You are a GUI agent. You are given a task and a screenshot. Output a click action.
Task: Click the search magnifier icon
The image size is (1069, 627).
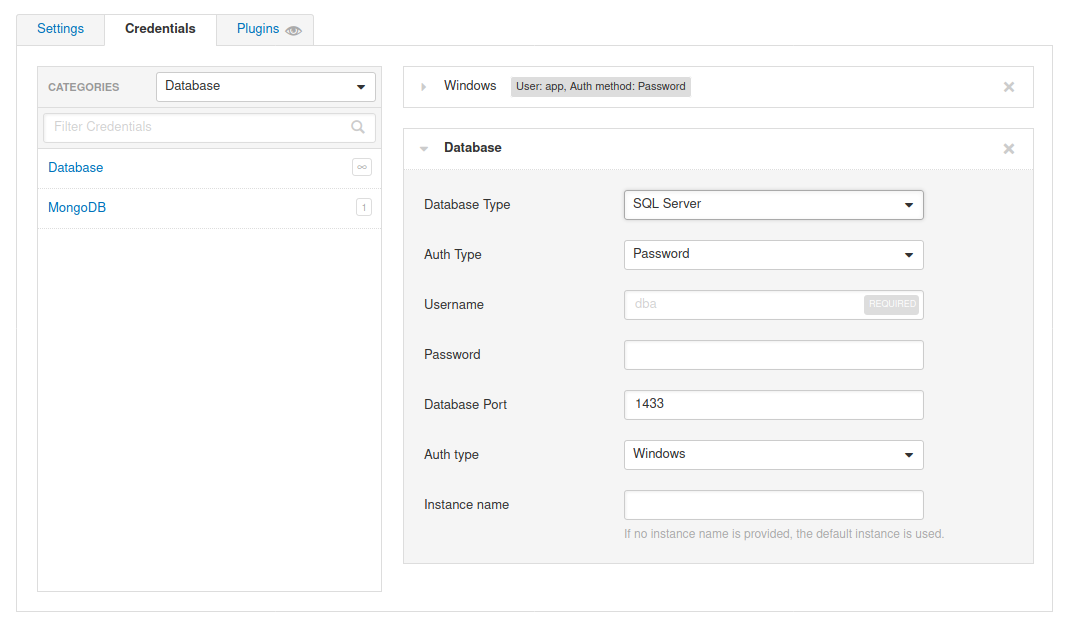[x=358, y=127]
